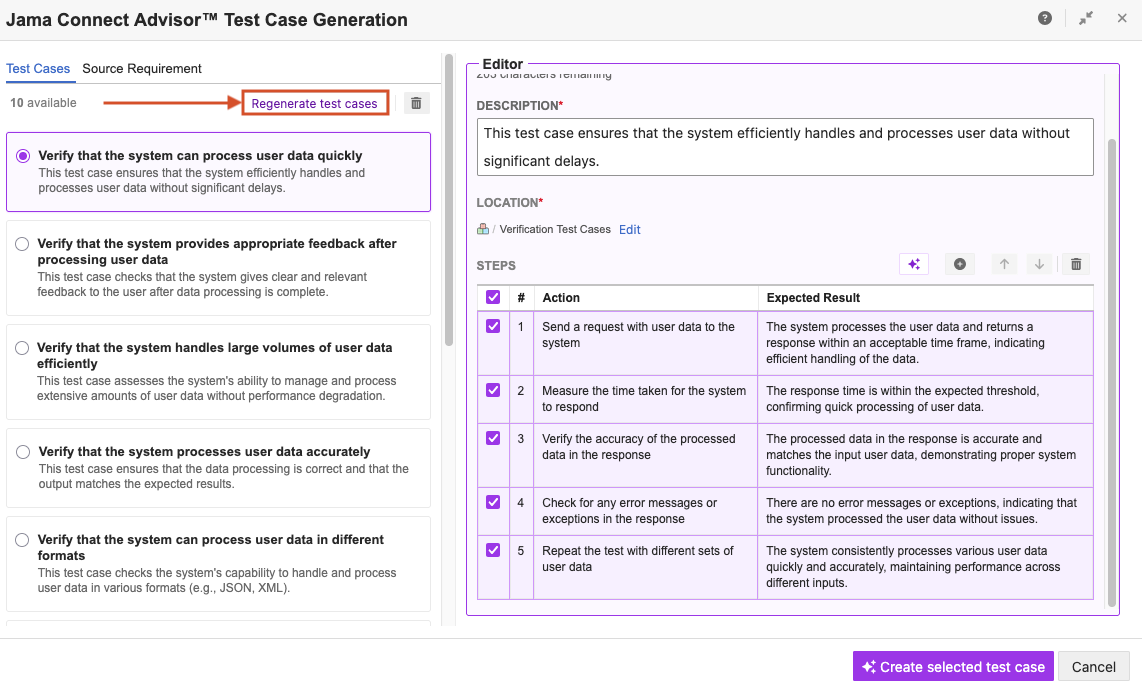
Task: Choose 'handles large volumes' test case radio
Action: [x=22, y=348]
